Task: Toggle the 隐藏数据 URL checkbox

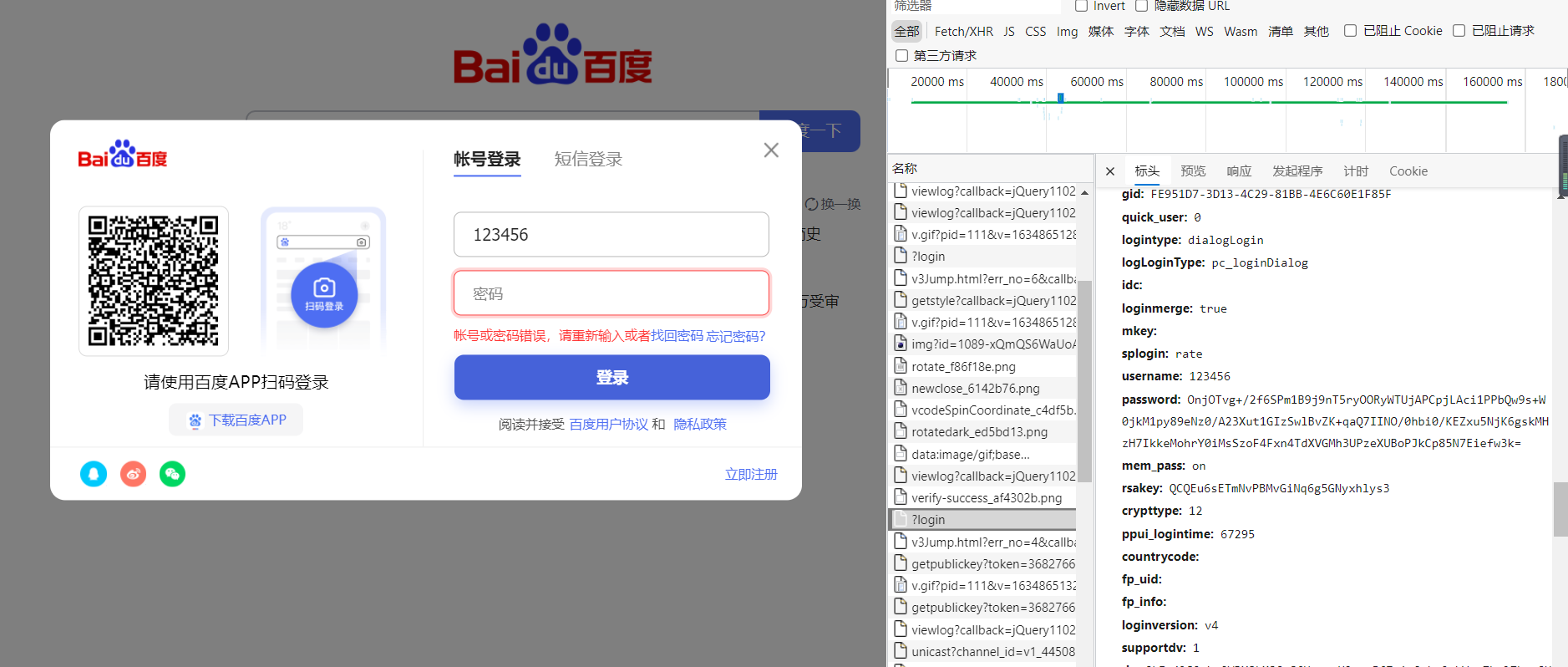Action: pos(1141,6)
